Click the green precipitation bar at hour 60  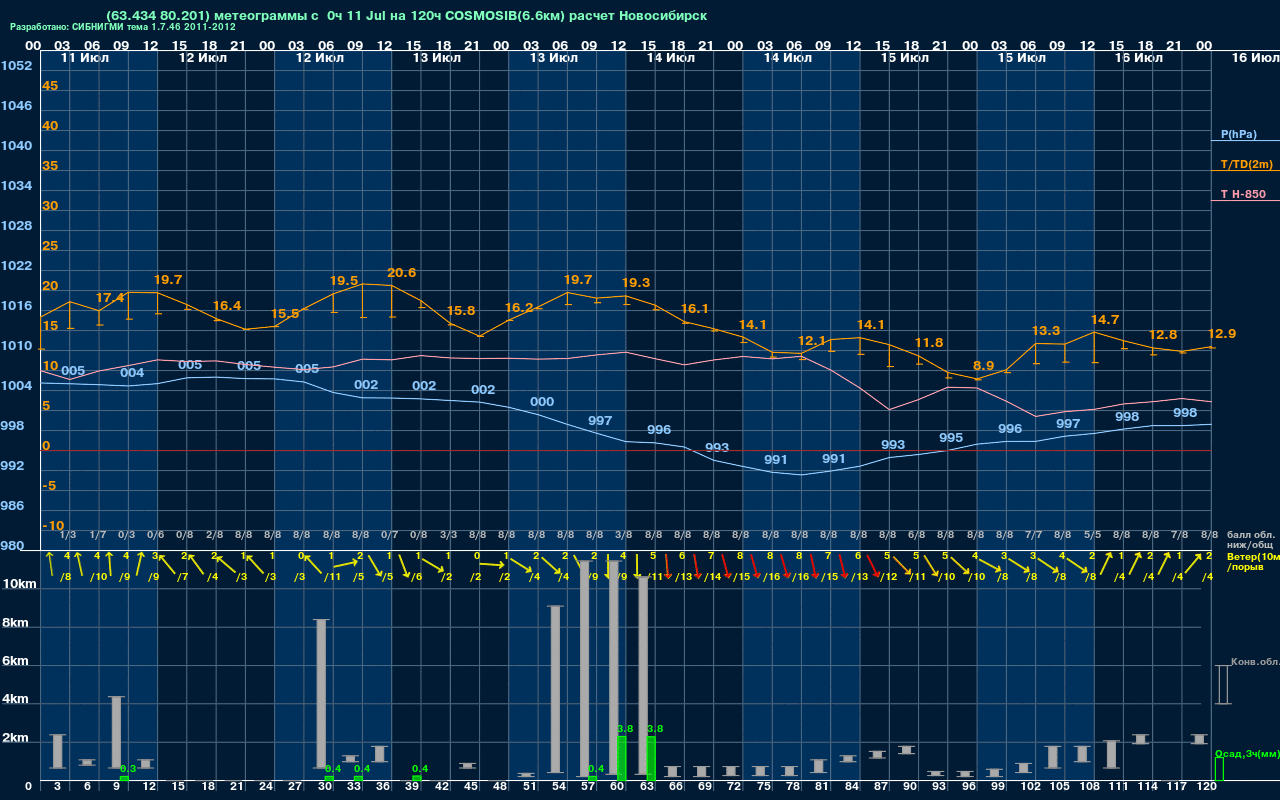622,758
